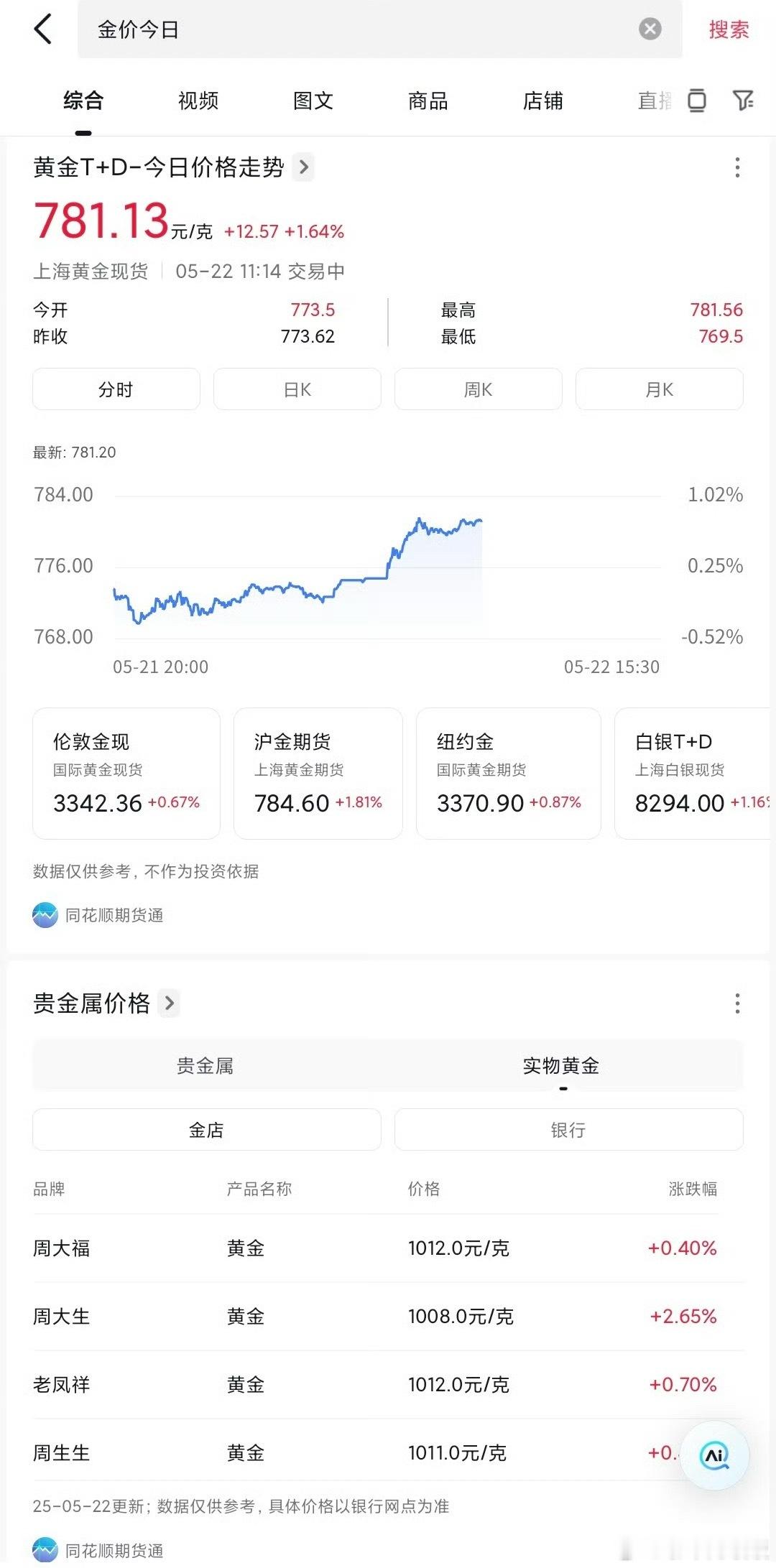Select the 金店 option

(207, 1130)
